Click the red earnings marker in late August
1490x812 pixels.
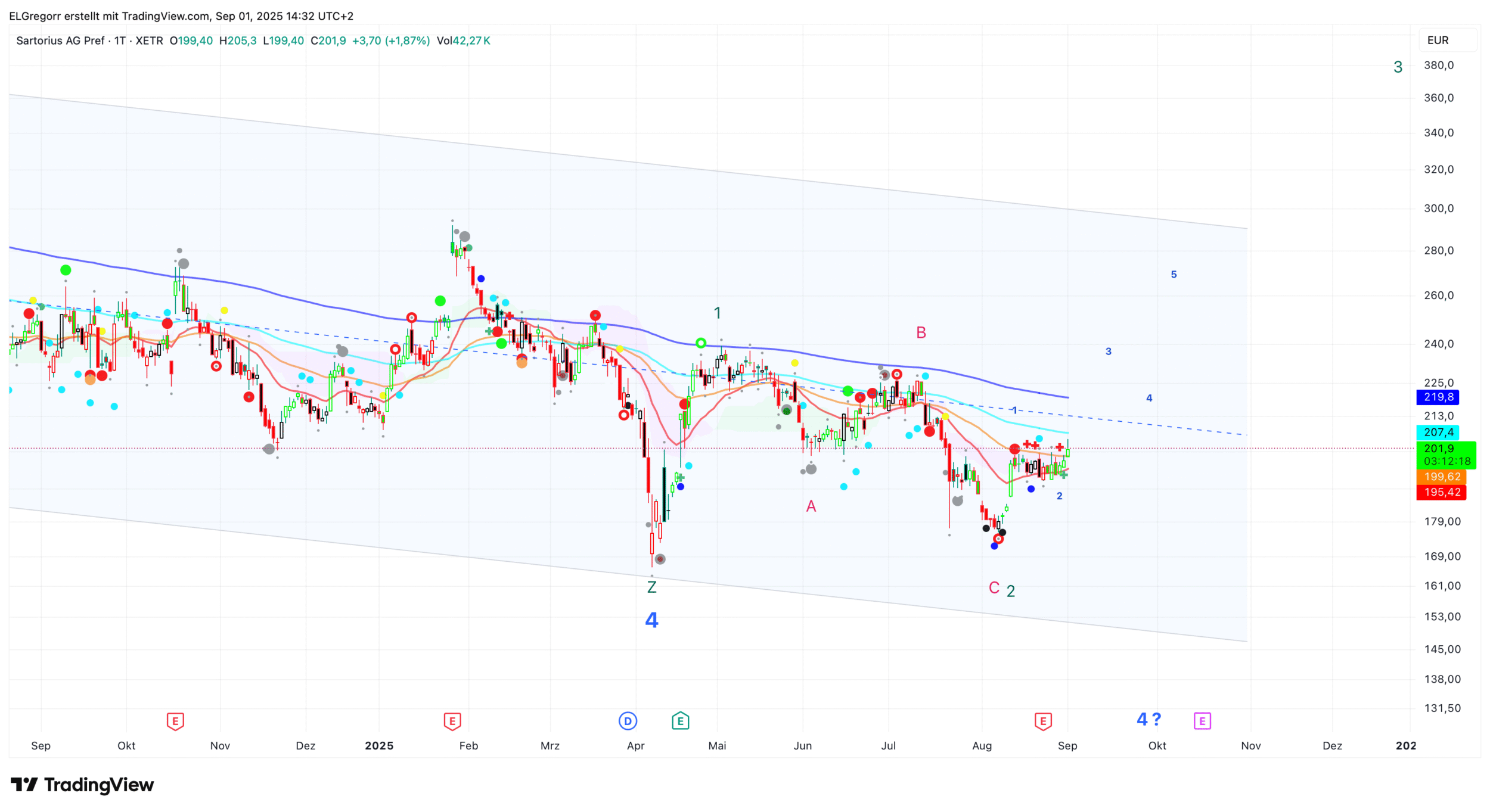[x=1042, y=721]
